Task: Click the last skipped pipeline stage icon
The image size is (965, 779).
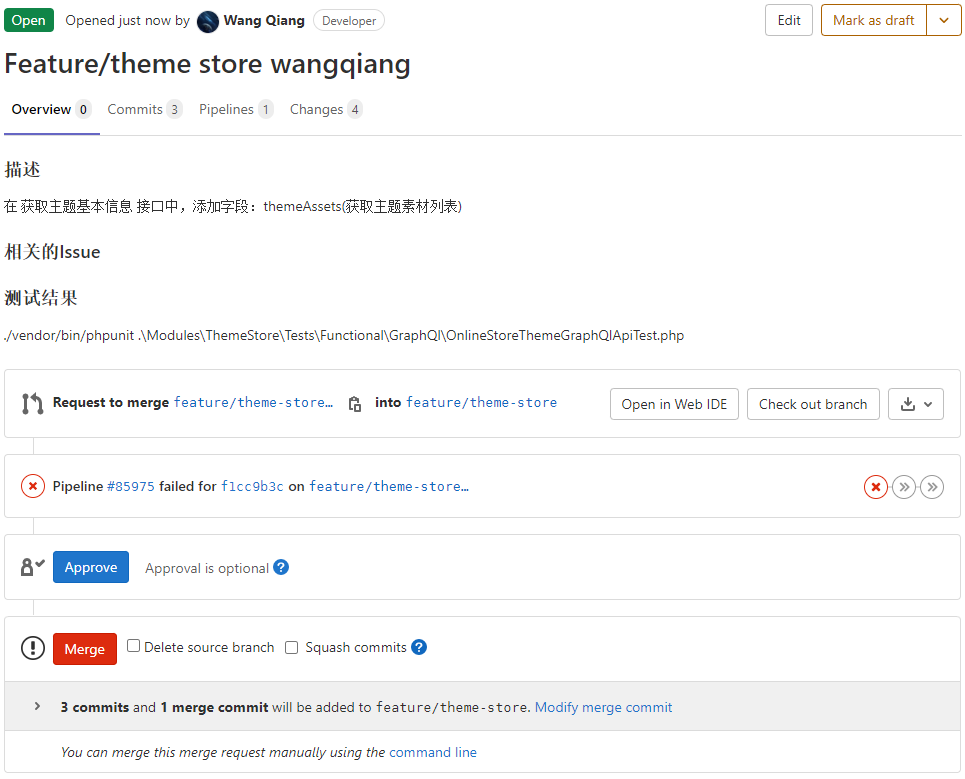Action: point(932,487)
